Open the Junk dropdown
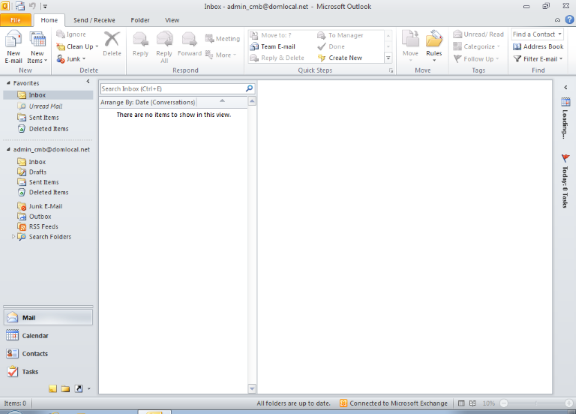The image size is (576, 414). (71, 59)
